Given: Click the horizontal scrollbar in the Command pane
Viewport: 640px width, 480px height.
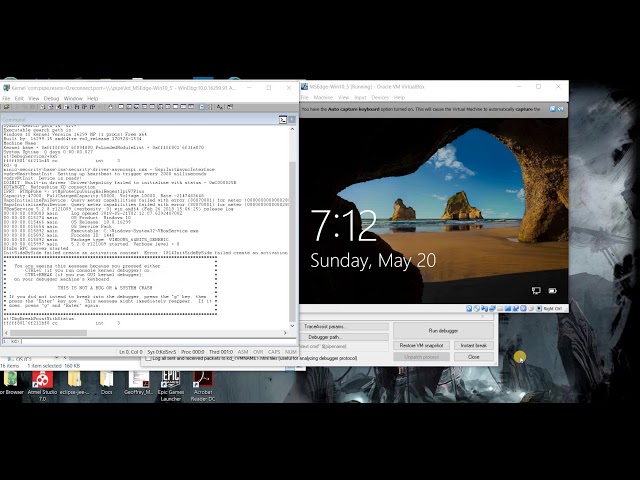Looking at the screenshot, I should tap(145, 333).
